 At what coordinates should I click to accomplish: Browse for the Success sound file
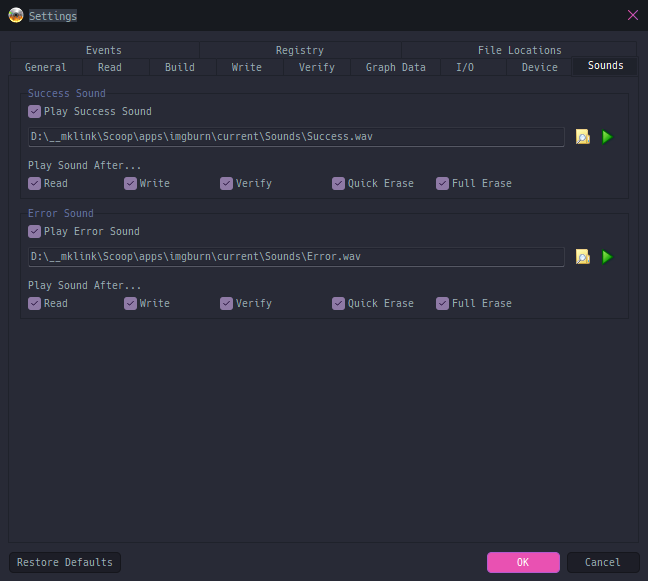583,137
